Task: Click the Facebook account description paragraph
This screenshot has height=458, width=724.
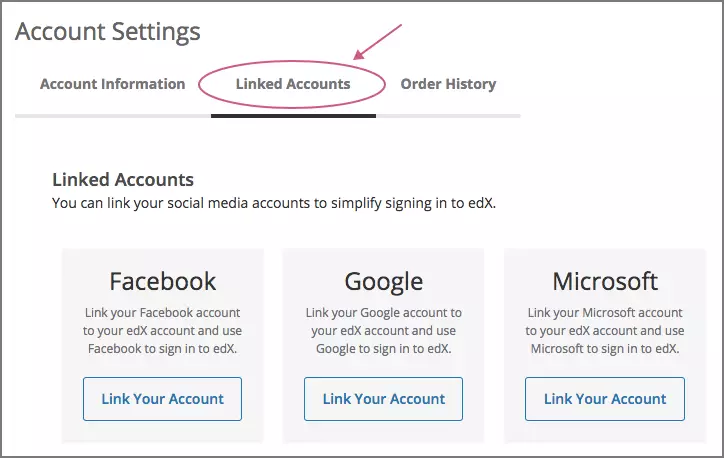Action: tap(162, 331)
